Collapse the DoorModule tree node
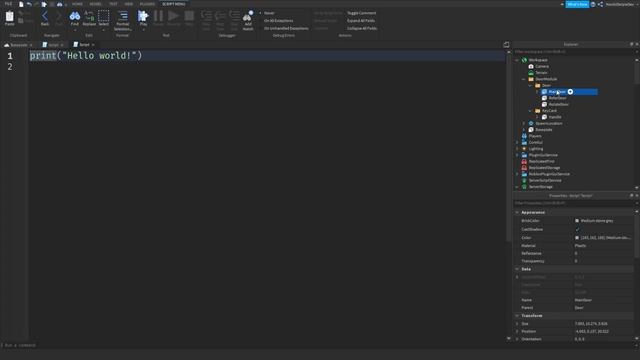This screenshot has height=360, width=640. coord(524,79)
